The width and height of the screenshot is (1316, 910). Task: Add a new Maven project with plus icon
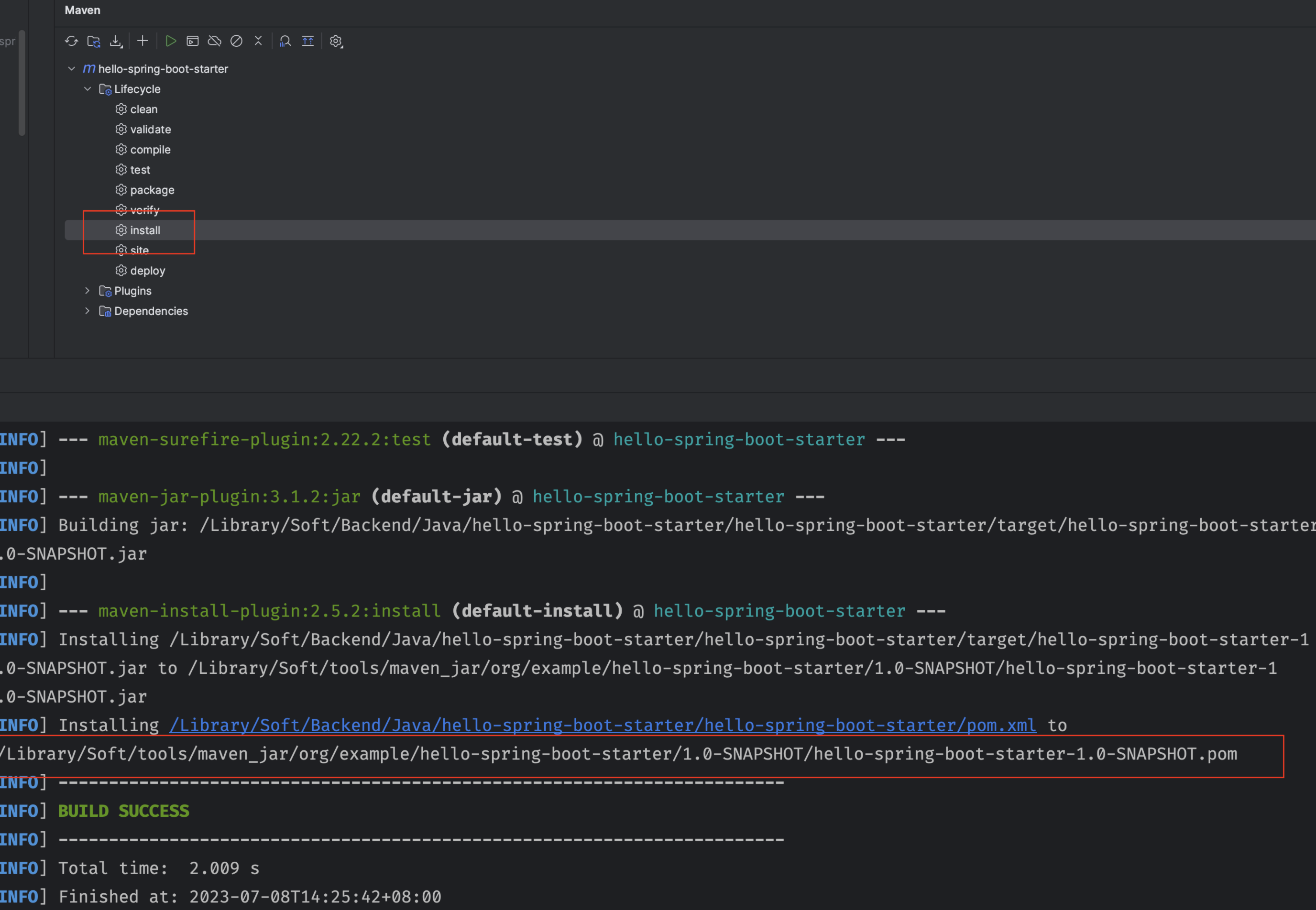[142, 41]
